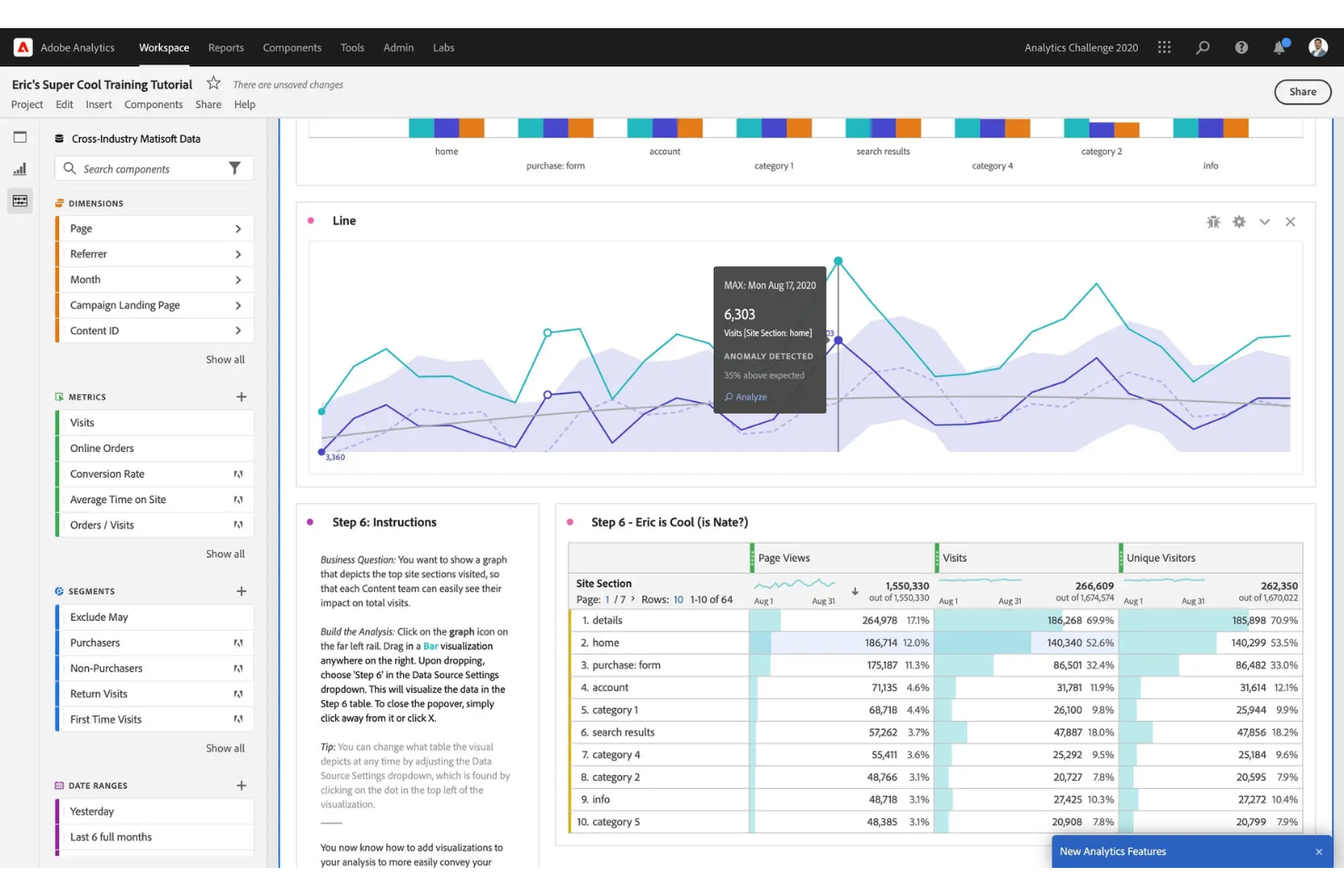
Task: Click the dot beside Step 6 - Eric is Cool
Action: [x=570, y=522]
